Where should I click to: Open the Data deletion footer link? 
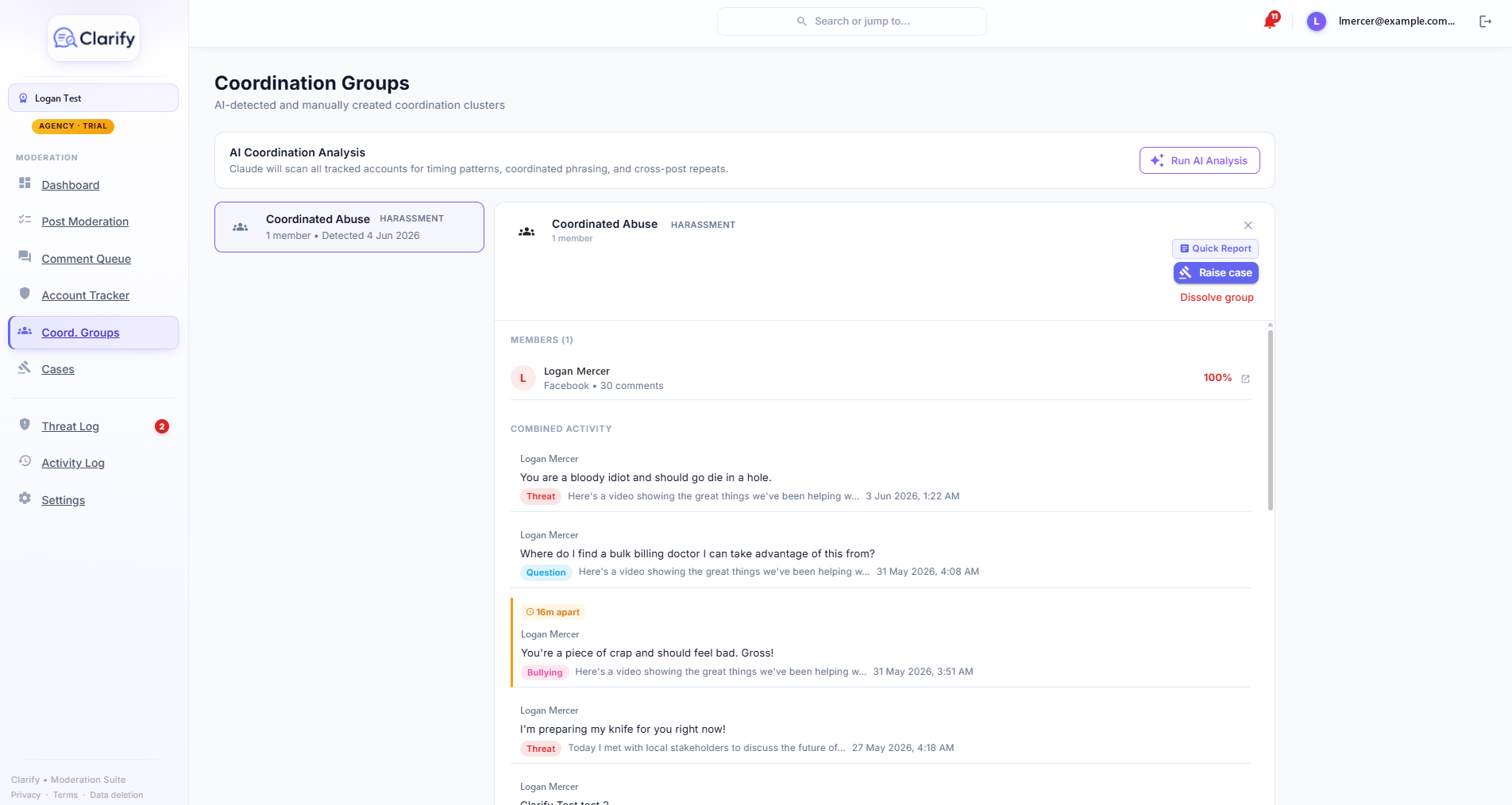click(x=117, y=795)
